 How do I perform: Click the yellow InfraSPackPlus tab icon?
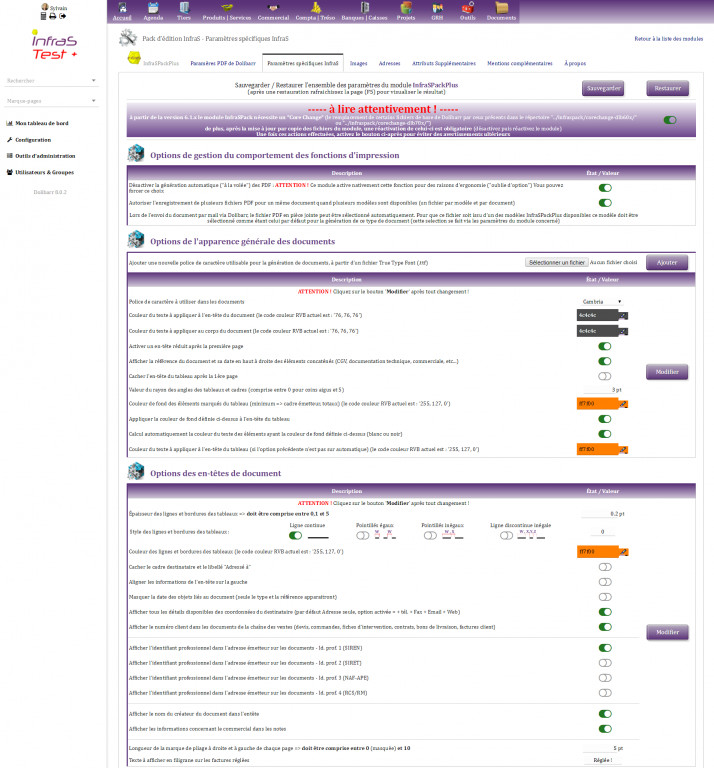click(134, 58)
